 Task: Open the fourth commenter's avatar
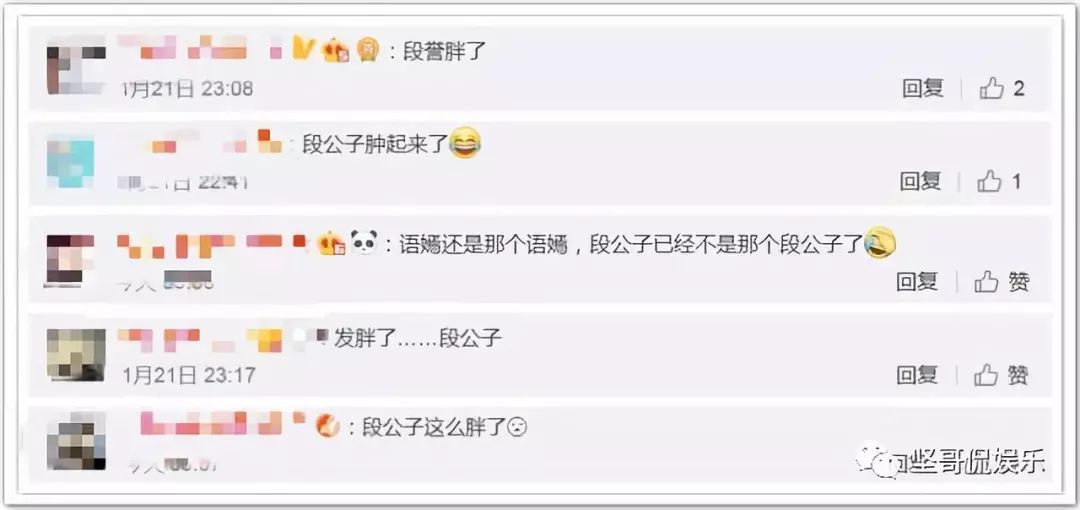pyautogui.click(x=76, y=355)
